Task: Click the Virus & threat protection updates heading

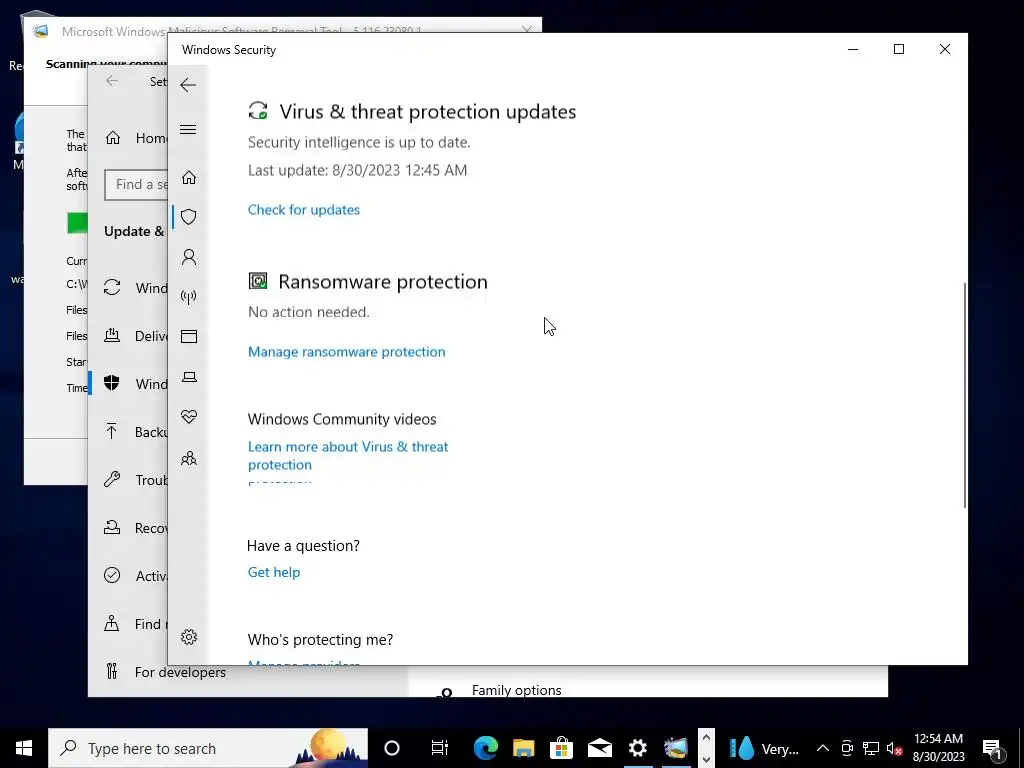Action: (428, 112)
